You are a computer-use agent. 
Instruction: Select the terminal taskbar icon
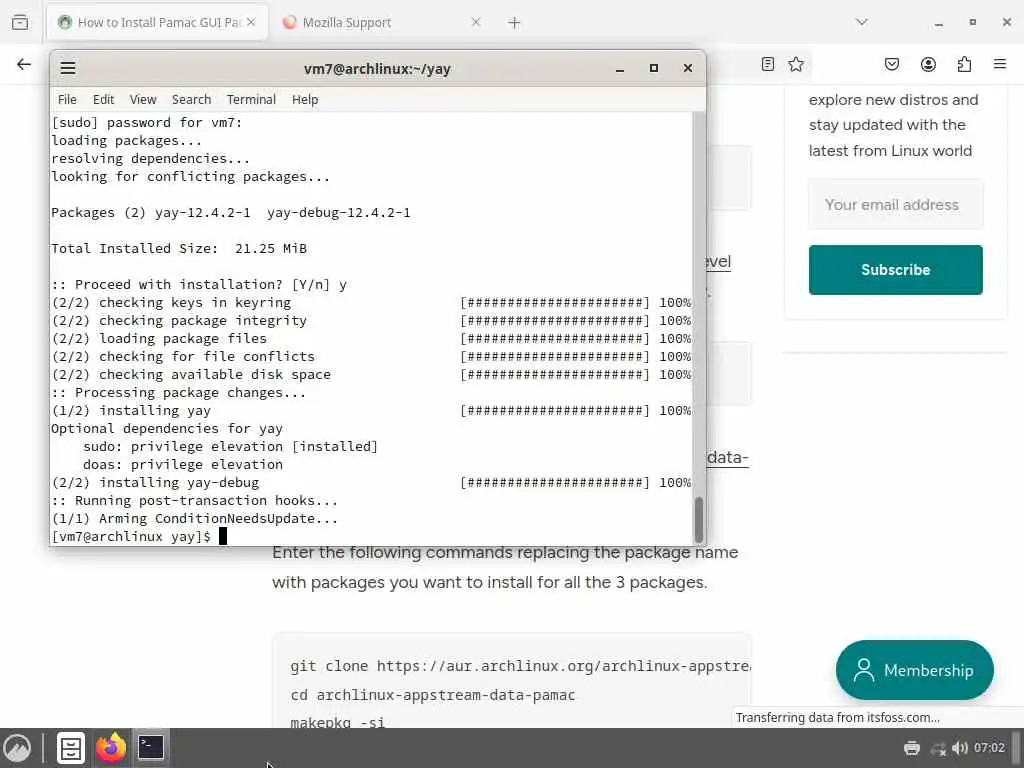151,748
